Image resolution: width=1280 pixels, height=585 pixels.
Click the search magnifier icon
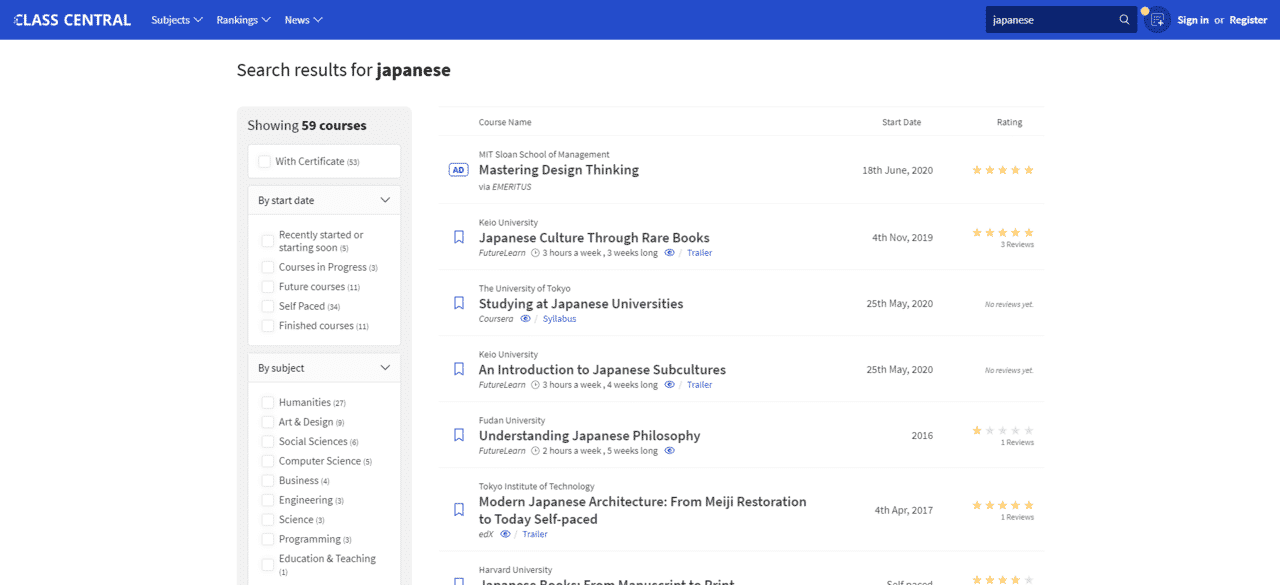[x=1124, y=20]
